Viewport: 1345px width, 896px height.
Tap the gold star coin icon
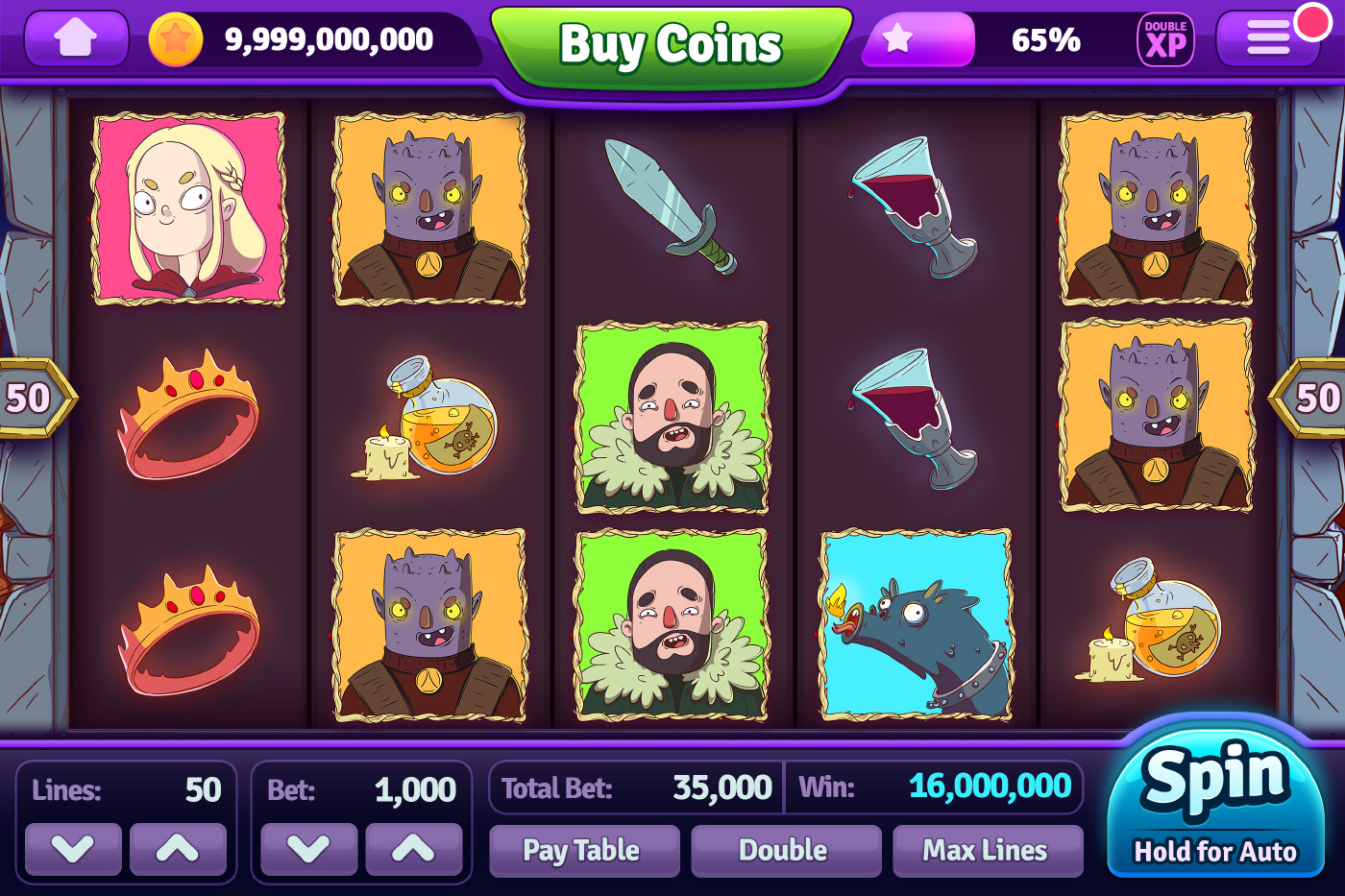tap(175, 39)
